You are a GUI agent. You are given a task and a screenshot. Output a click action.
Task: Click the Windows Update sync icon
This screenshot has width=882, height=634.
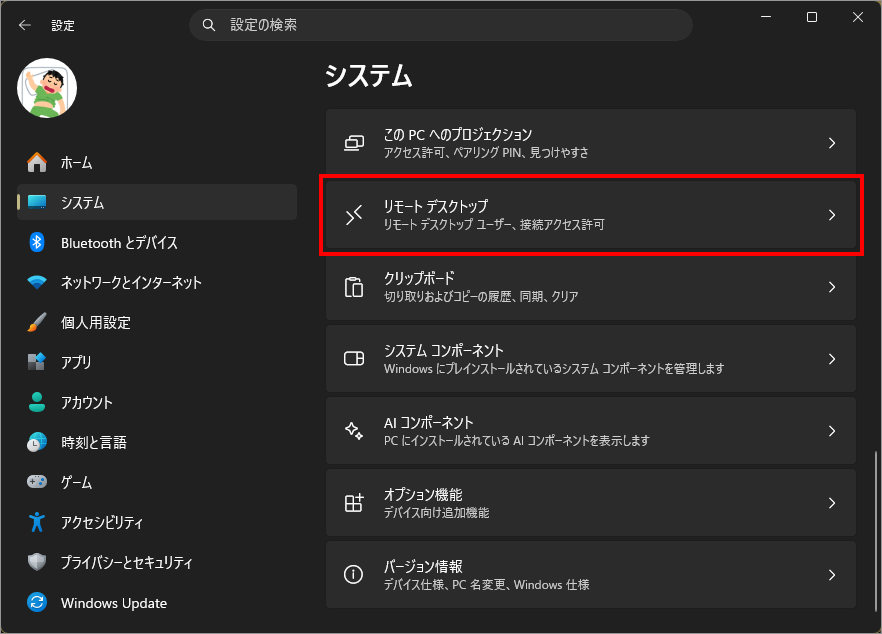coord(37,603)
